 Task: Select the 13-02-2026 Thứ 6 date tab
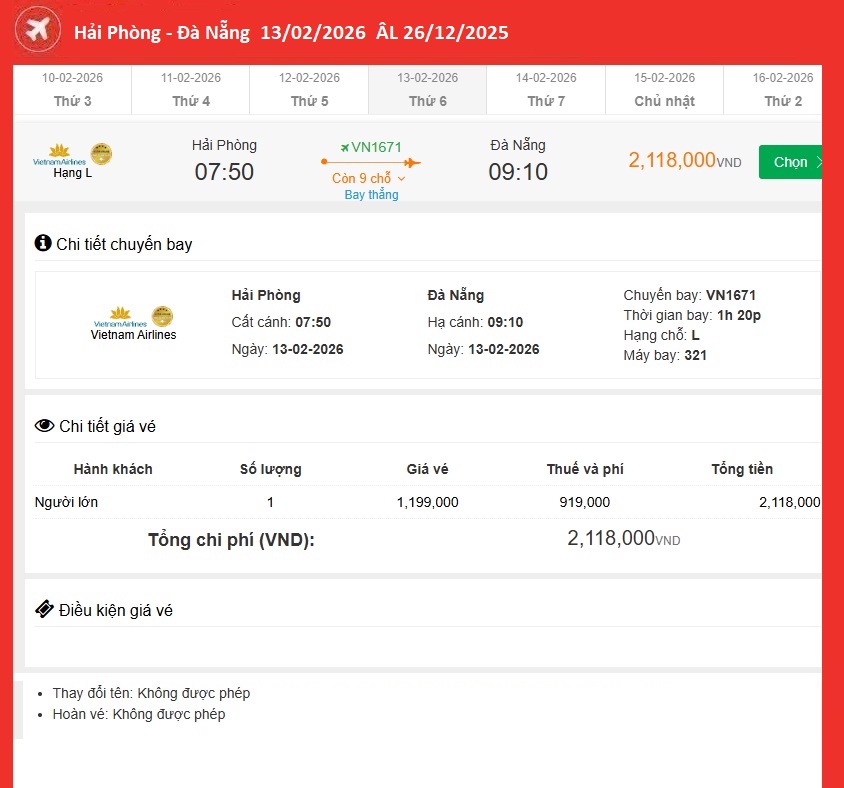pyautogui.click(x=427, y=90)
